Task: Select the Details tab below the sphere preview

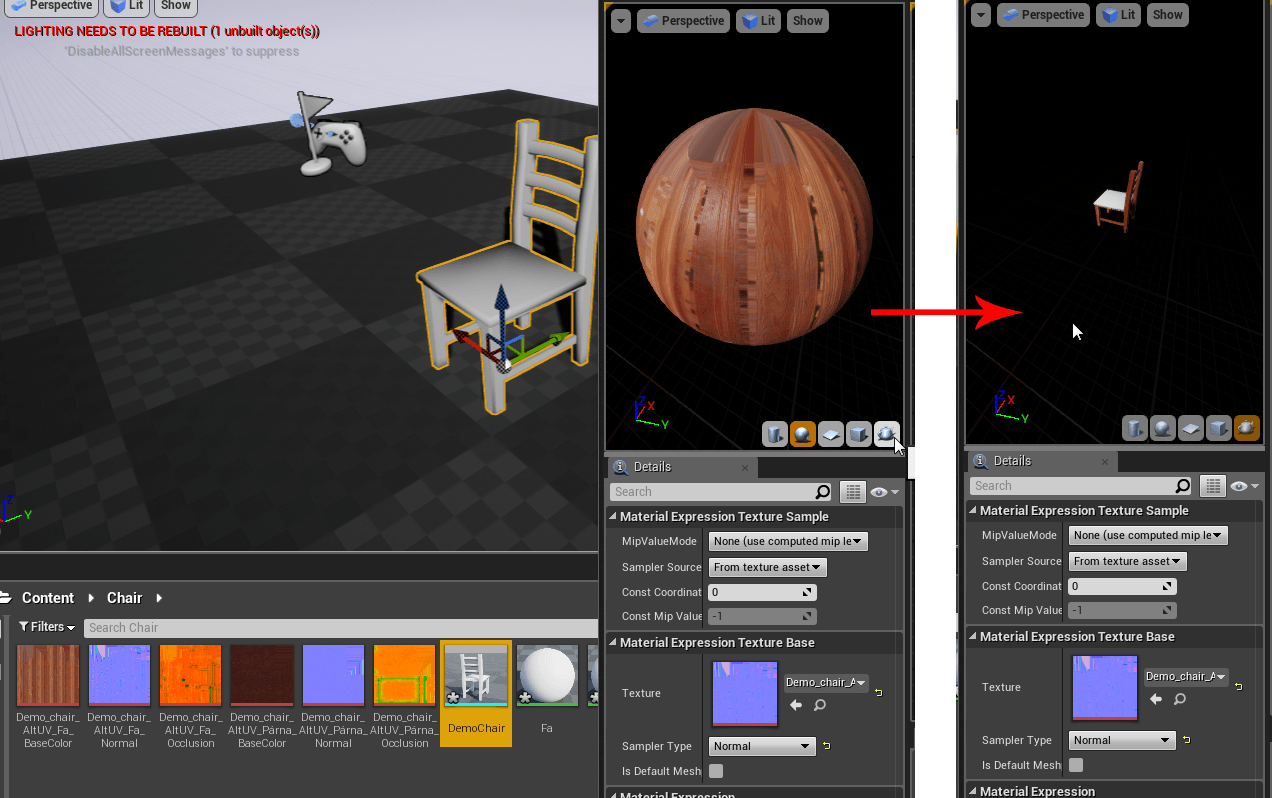Action: click(x=652, y=467)
